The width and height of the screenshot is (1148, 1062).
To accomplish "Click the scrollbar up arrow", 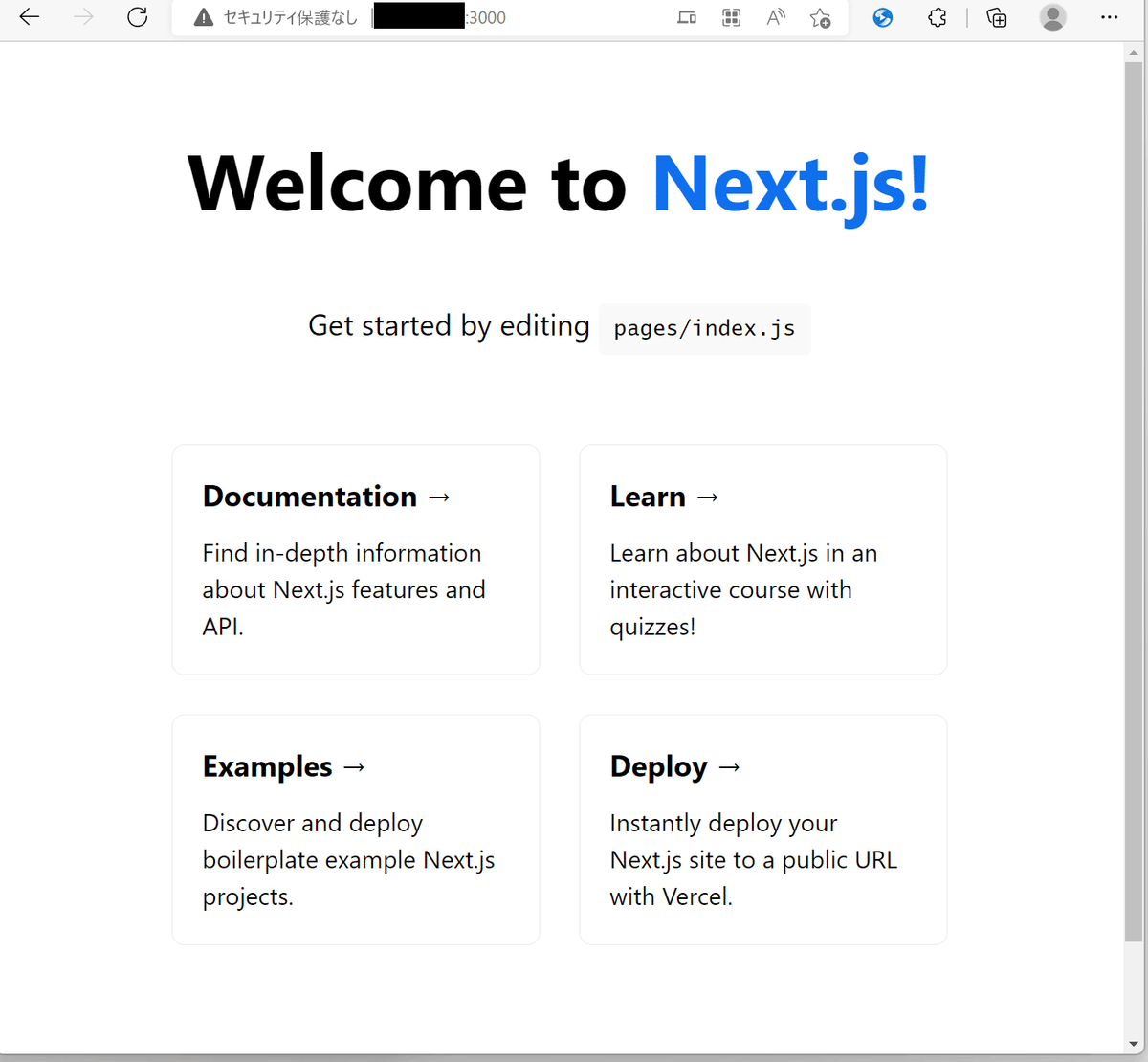I will point(1134,51).
